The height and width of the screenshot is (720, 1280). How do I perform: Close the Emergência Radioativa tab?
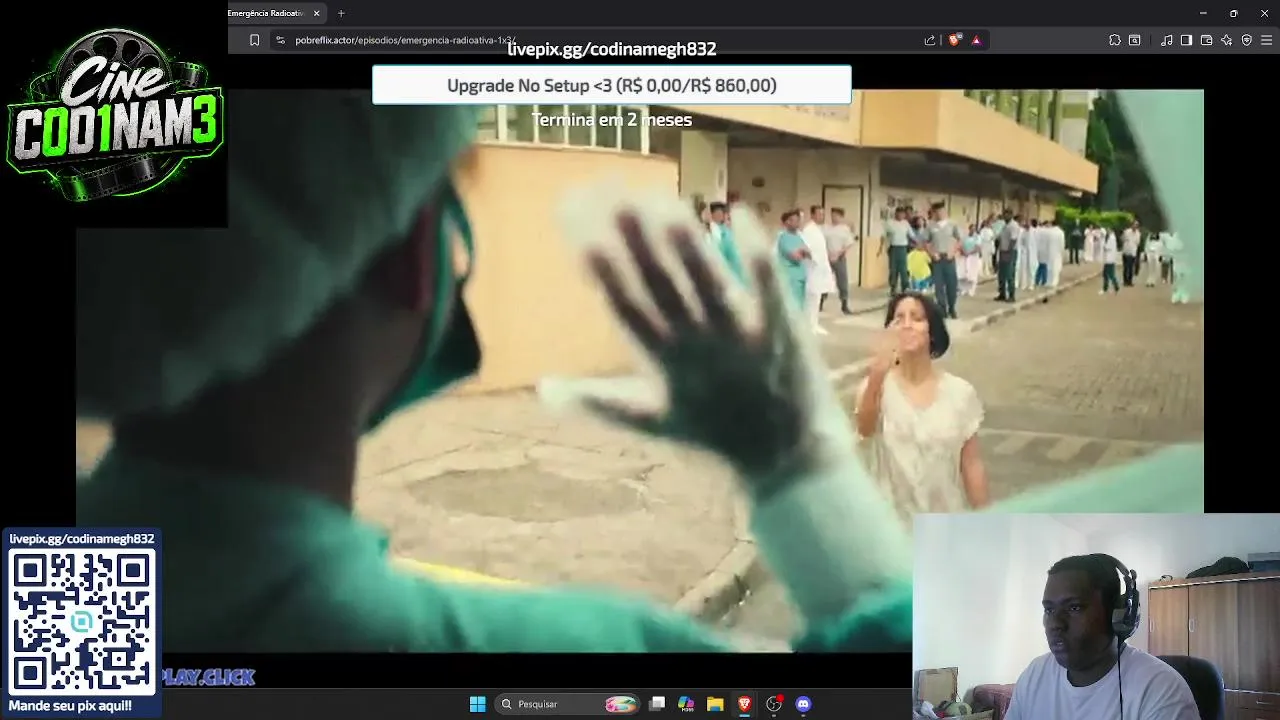(x=317, y=13)
